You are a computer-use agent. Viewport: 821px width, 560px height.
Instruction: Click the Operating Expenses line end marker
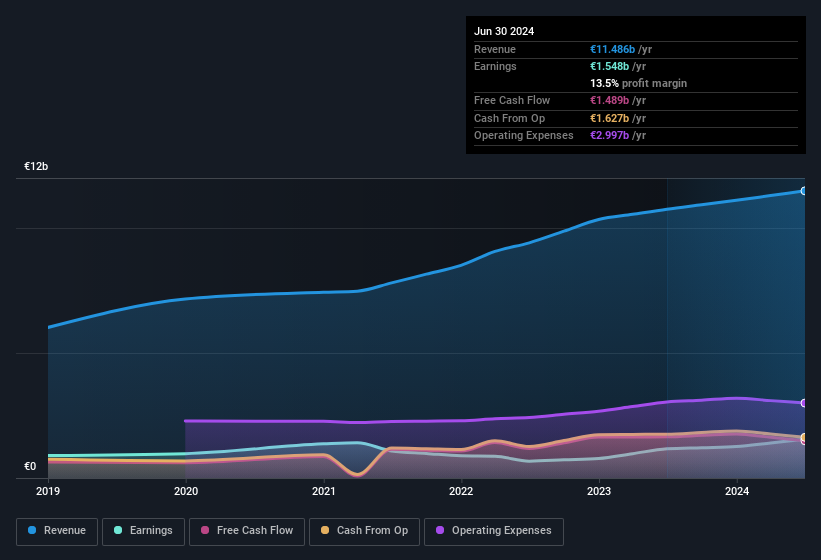point(804,403)
